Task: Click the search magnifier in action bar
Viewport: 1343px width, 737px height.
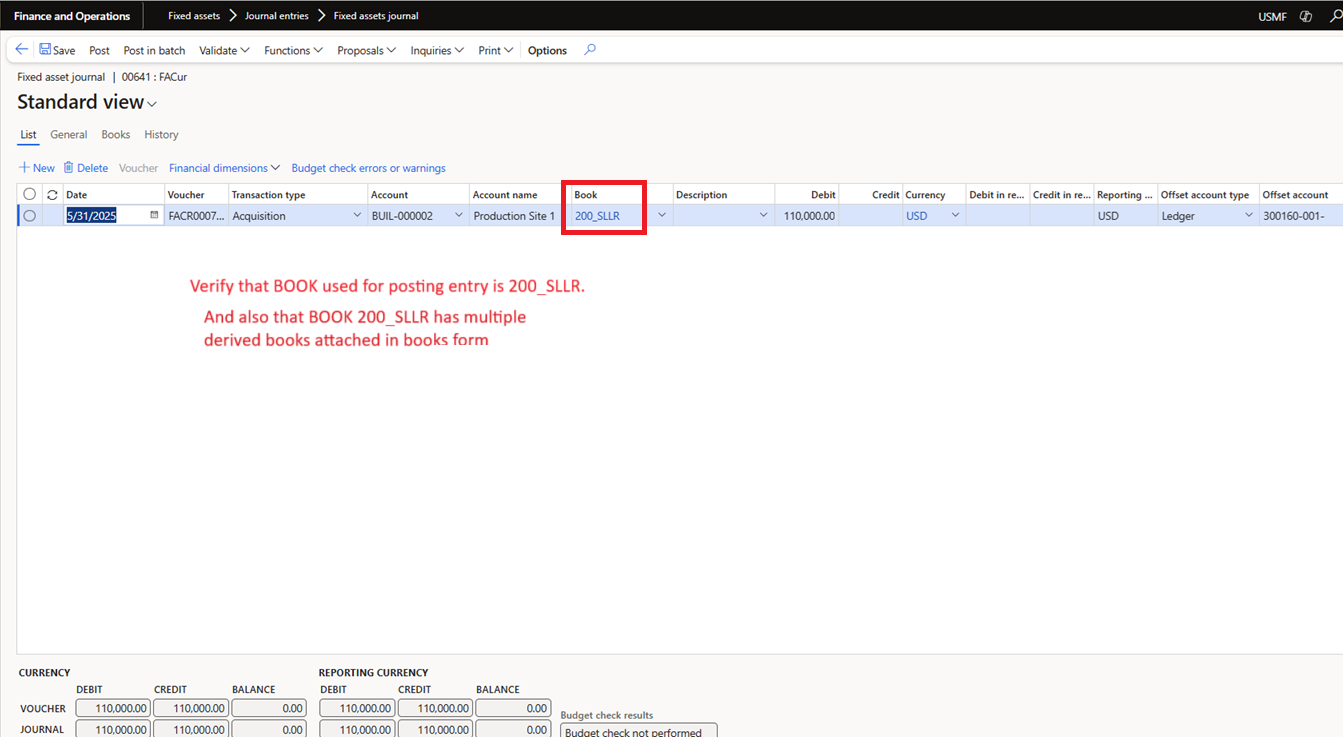Action: [x=590, y=50]
